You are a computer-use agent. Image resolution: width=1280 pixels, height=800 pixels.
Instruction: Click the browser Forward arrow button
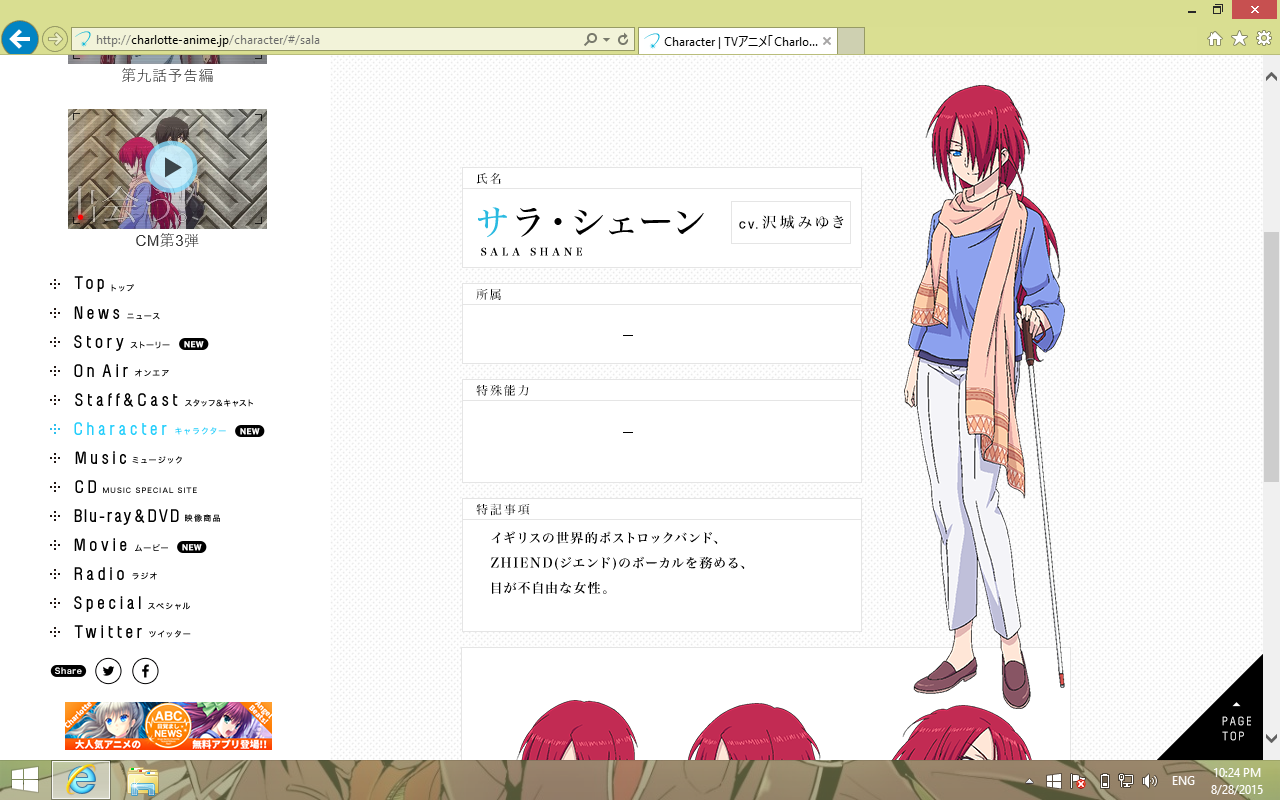56,40
